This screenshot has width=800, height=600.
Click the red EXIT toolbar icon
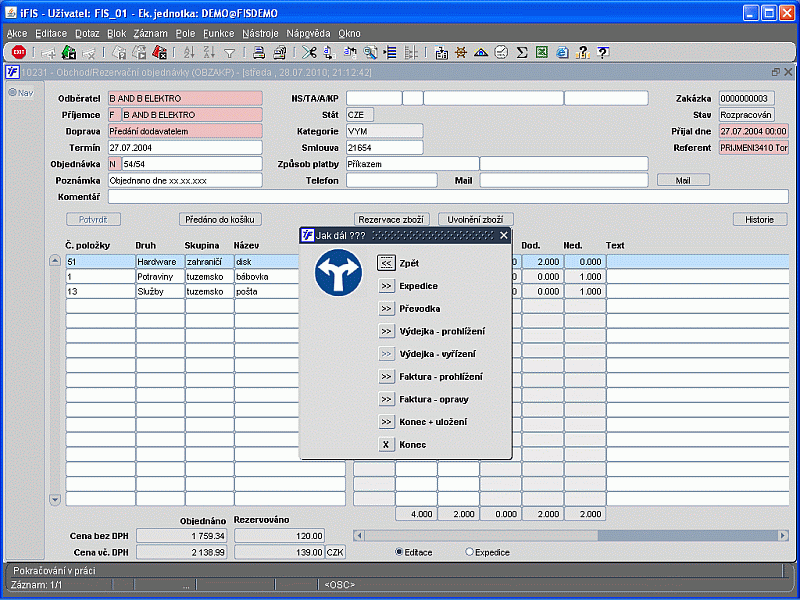[18, 53]
